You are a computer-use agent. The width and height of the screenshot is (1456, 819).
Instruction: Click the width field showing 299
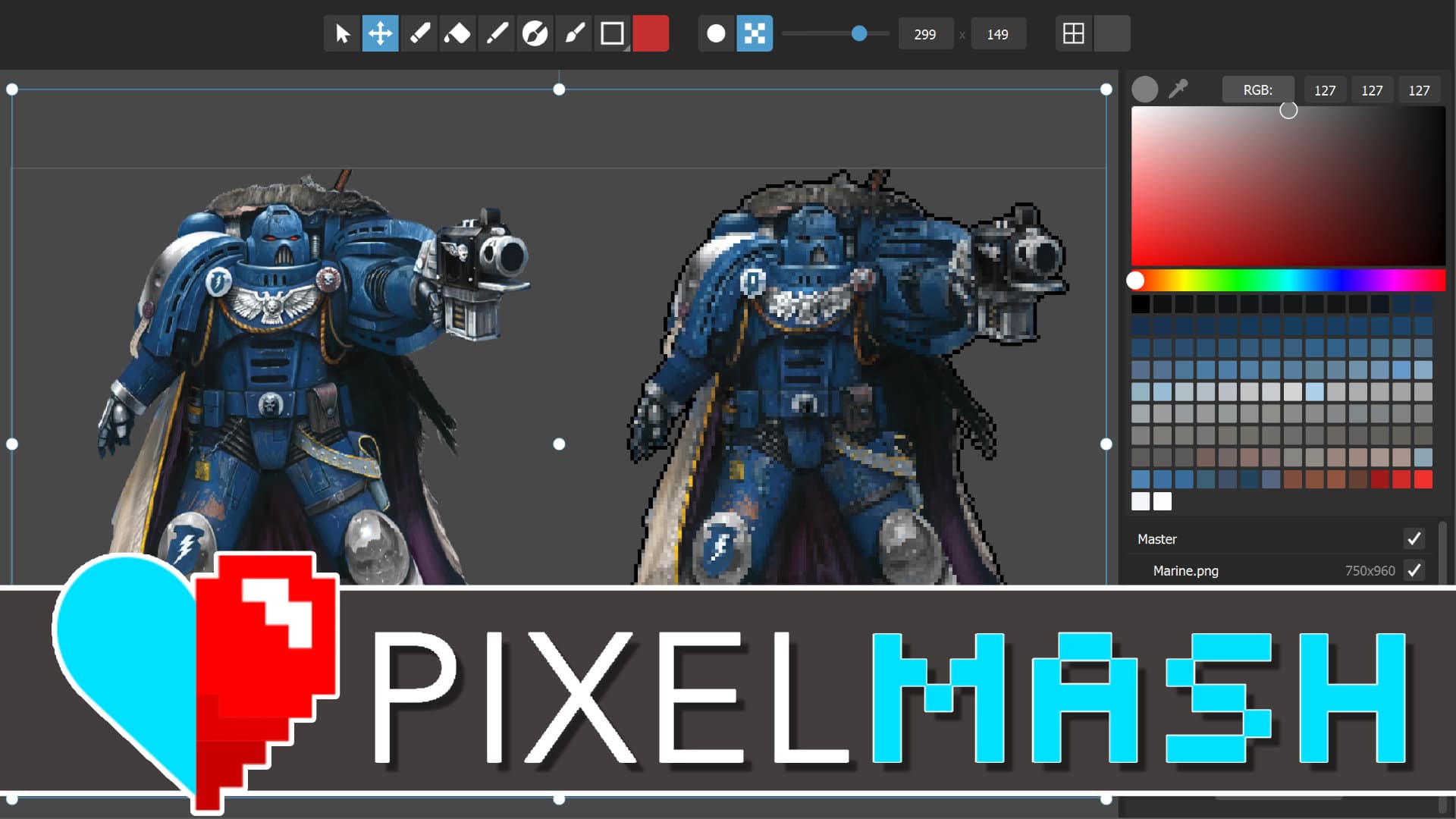pos(925,33)
